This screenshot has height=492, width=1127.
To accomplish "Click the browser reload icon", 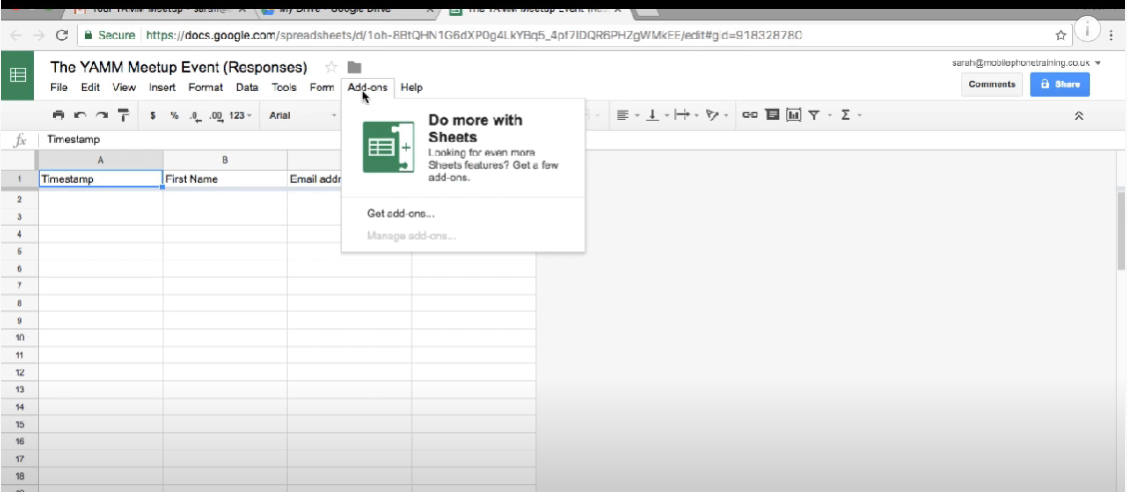I will click(62, 34).
